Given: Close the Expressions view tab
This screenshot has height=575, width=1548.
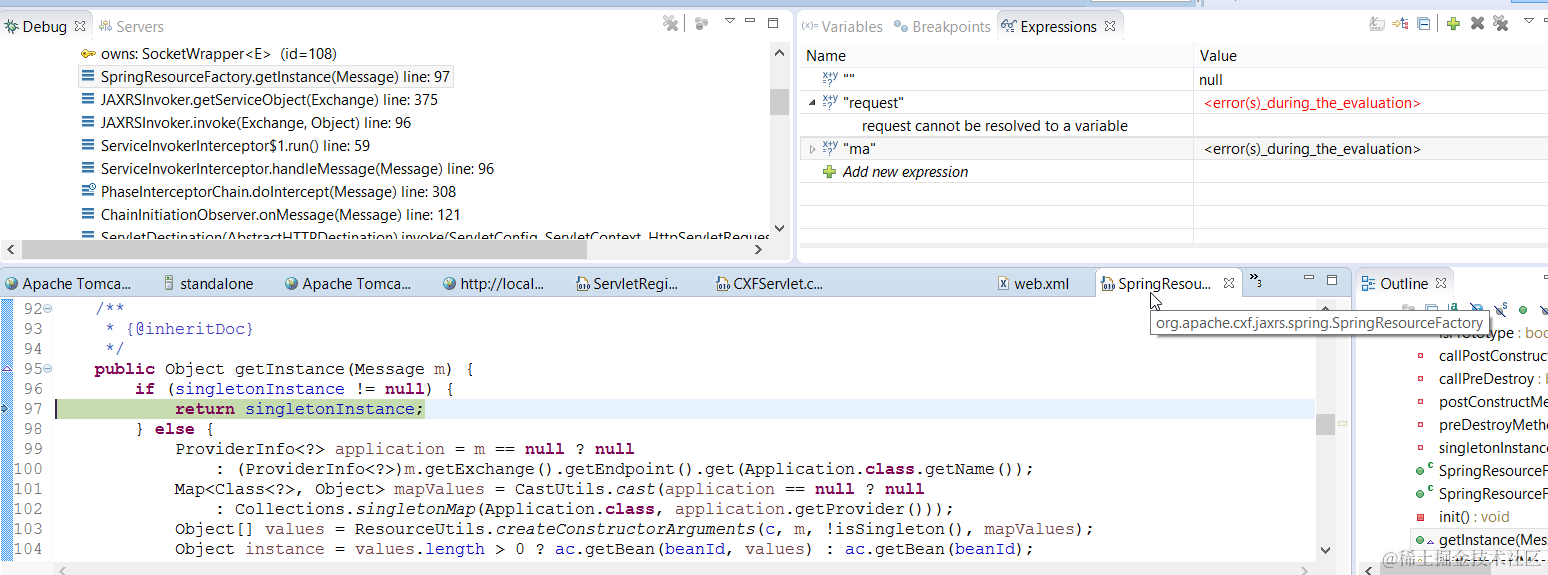Looking at the screenshot, I should coord(1109,26).
